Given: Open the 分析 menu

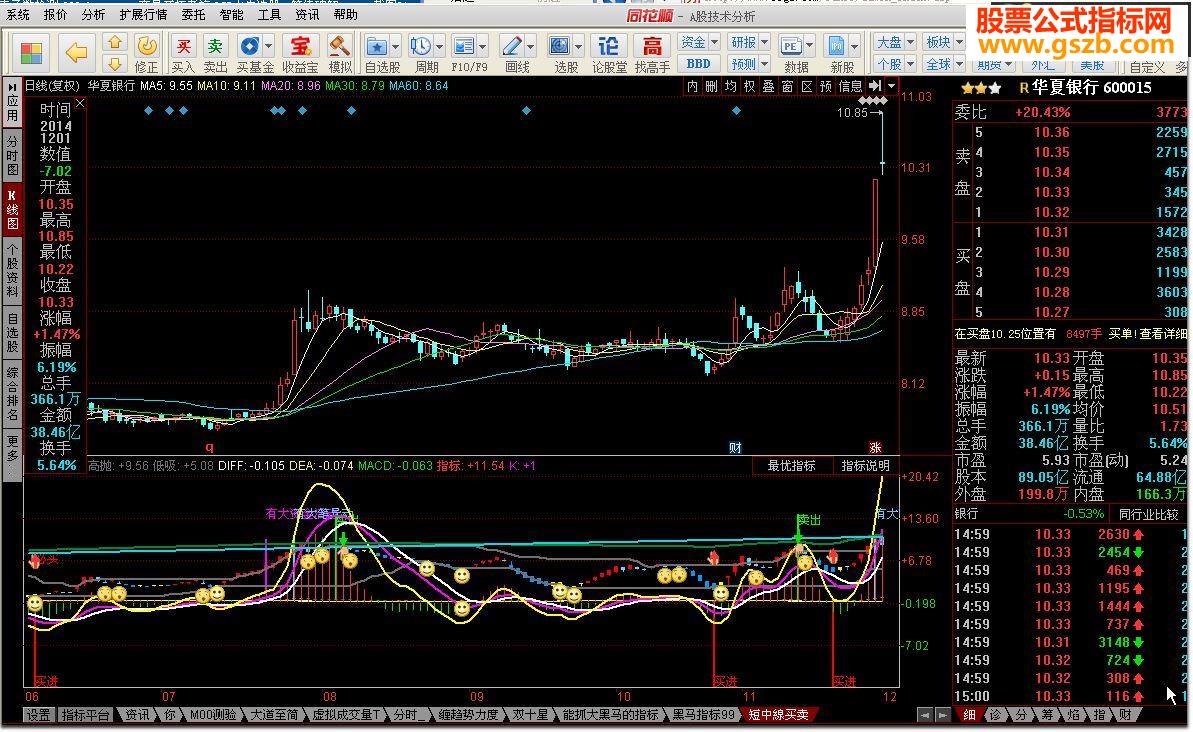Looking at the screenshot, I should pos(93,14).
